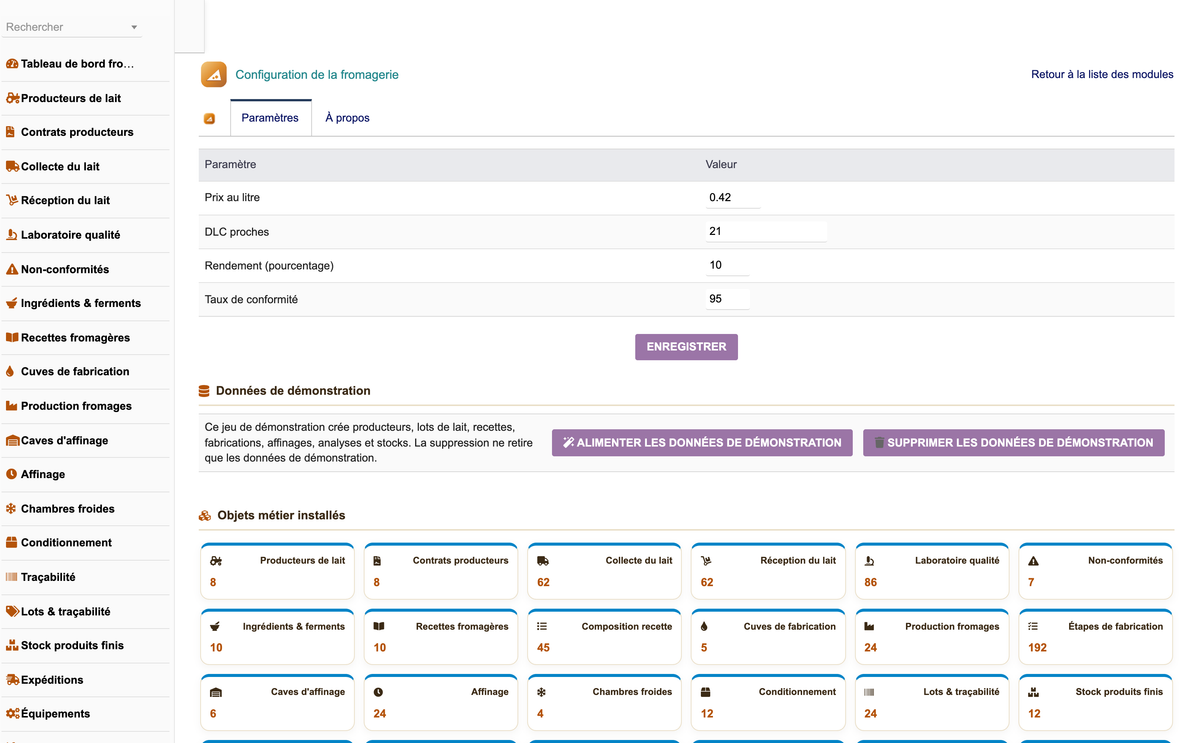Click the tags icon beside Lots & traçabilité
Viewport: 1200px width, 743px height.
tap(13, 611)
